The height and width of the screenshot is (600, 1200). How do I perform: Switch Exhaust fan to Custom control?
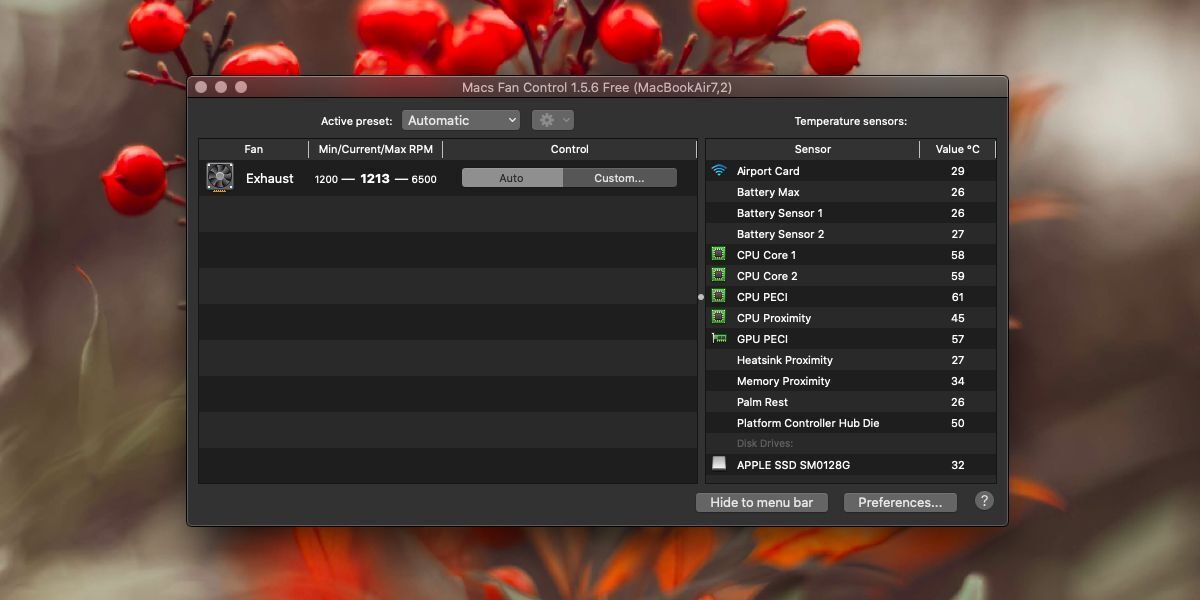pyautogui.click(x=620, y=177)
